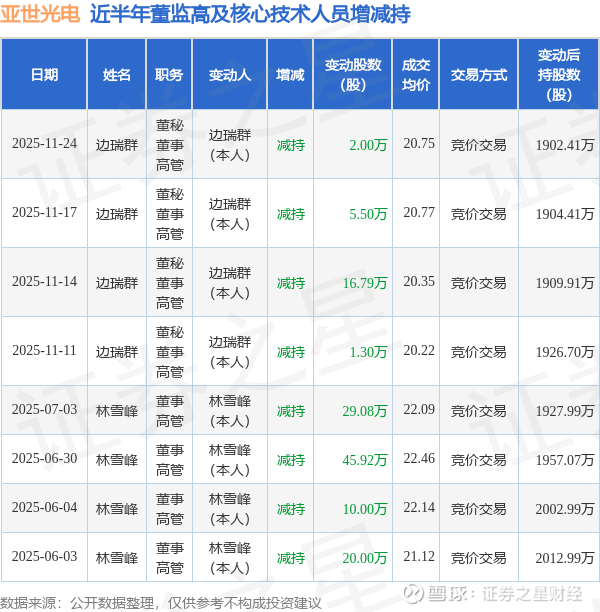Click the average price 20.35
Screen dimensions: 600x612
pyautogui.click(x=419, y=282)
